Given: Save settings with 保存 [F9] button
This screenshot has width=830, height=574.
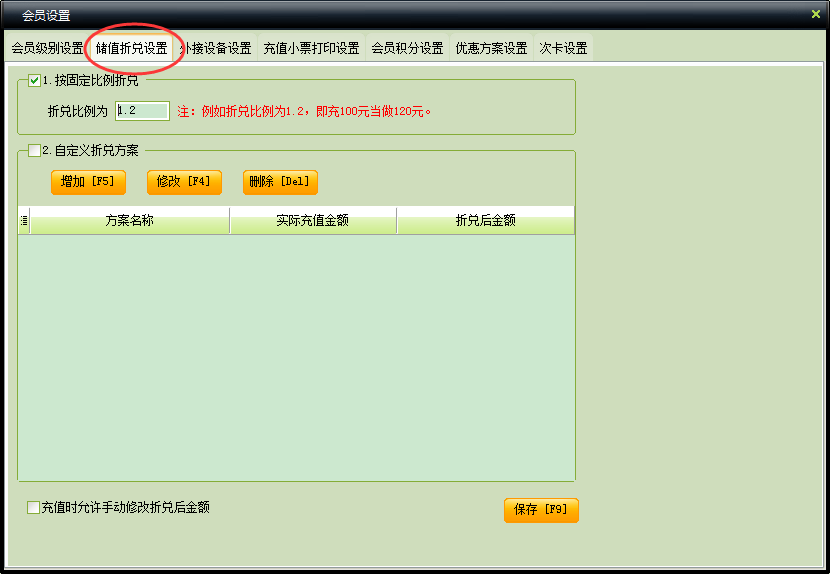Looking at the screenshot, I should pos(541,510).
